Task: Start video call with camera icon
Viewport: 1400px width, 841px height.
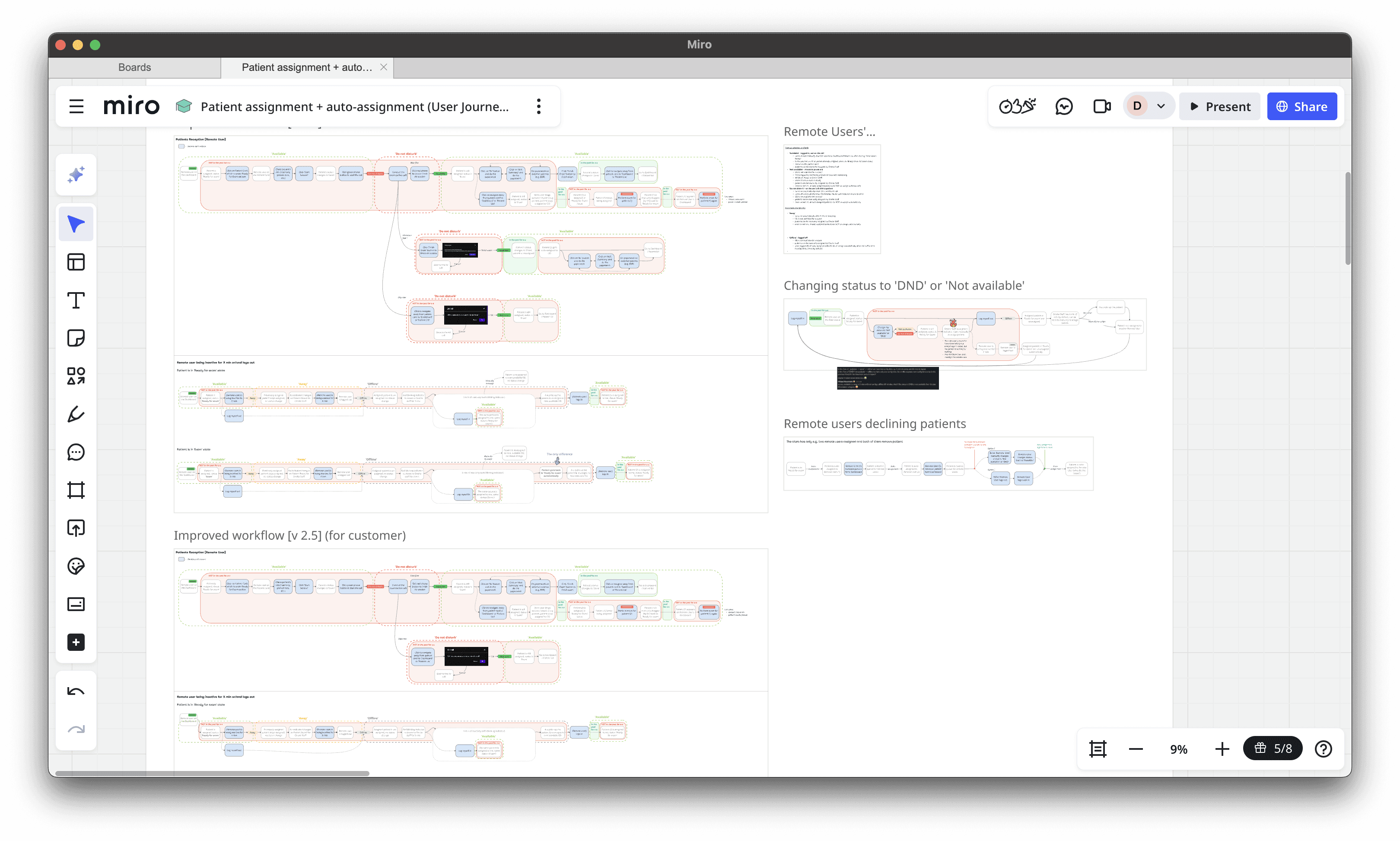Action: click(x=1101, y=107)
